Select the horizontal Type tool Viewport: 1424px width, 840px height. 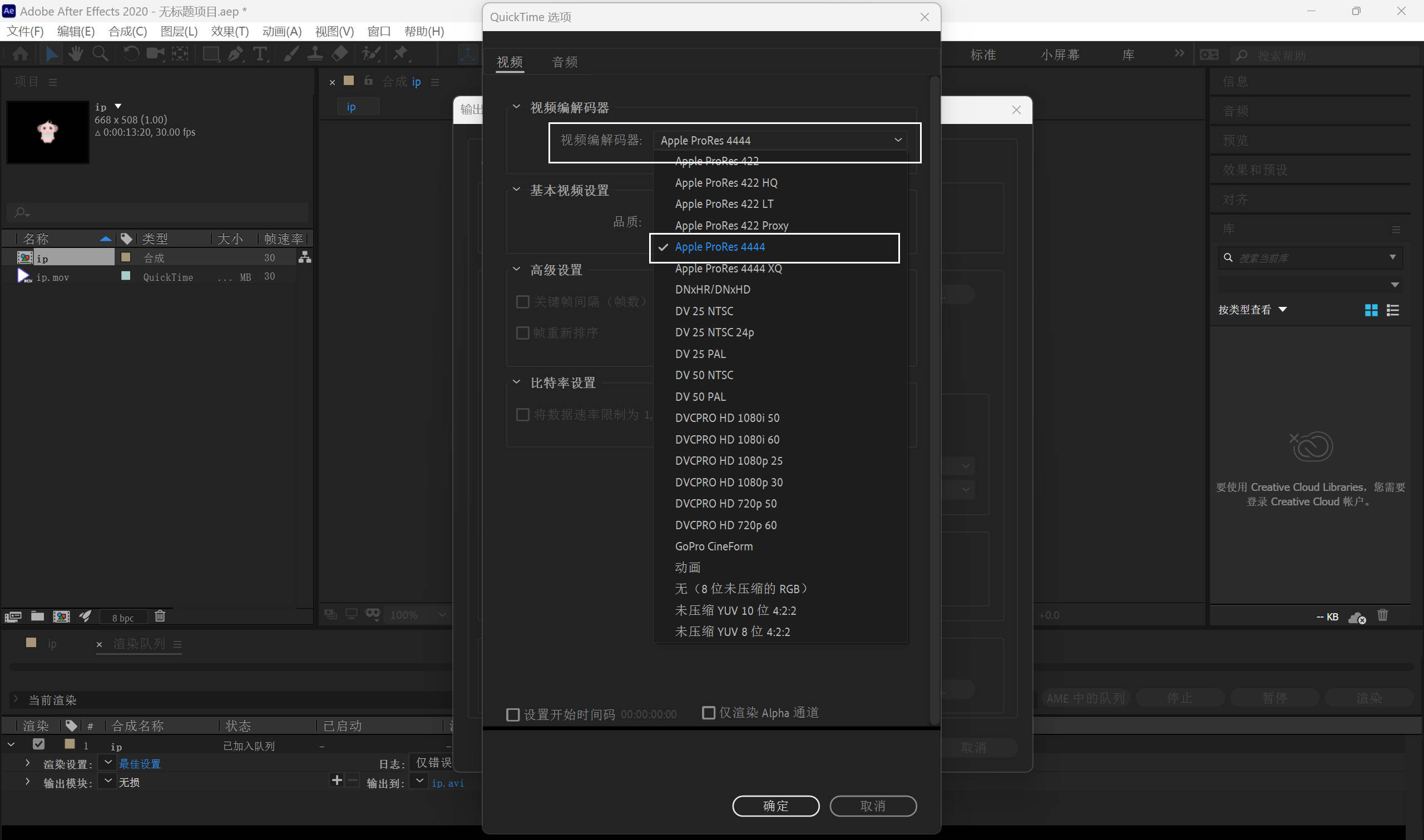click(260, 54)
